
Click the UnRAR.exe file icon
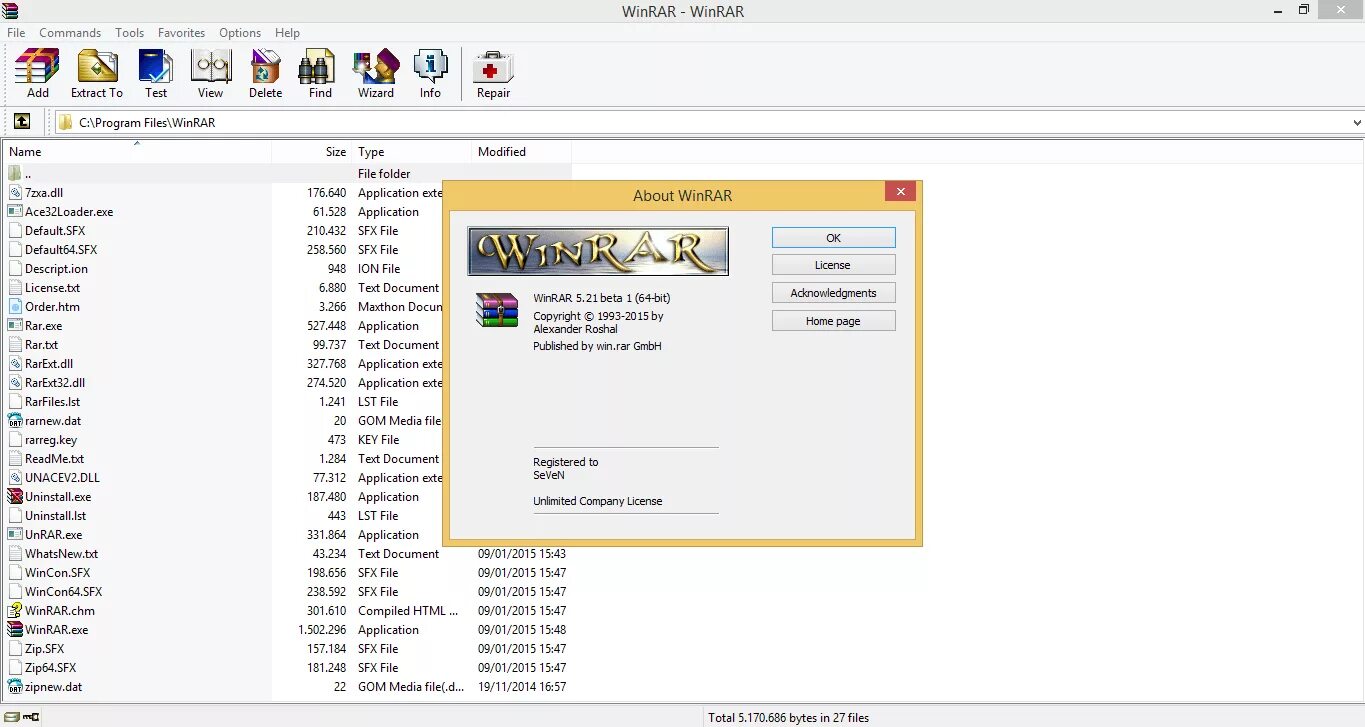point(15,535)
